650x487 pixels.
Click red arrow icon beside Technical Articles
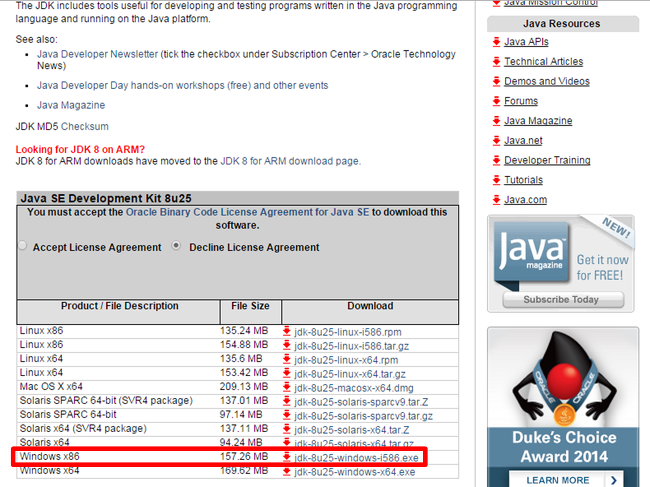point(496,61)
